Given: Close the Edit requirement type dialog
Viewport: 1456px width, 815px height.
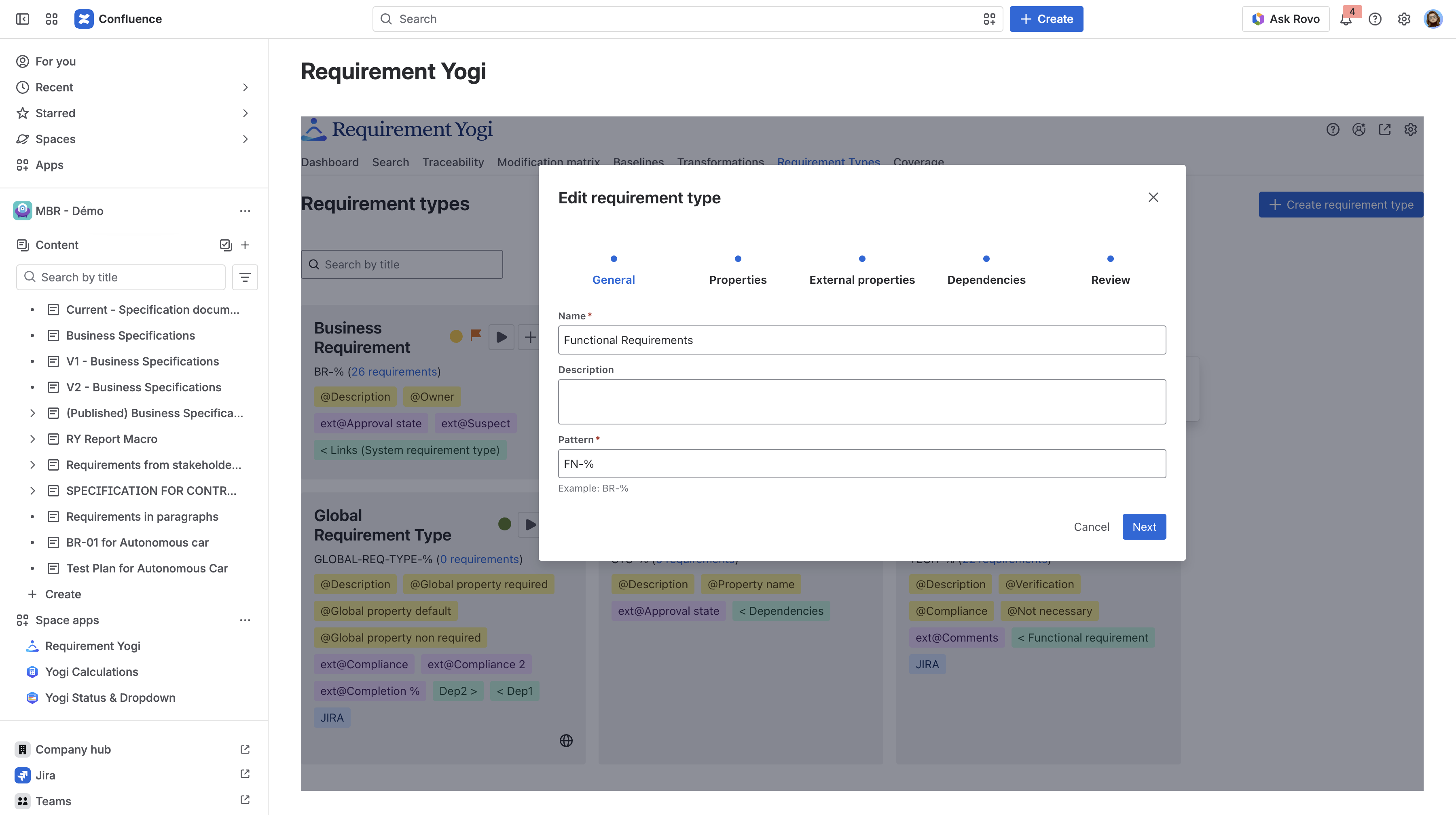Looking at the screenshot, I should [x=1153, y=197].
